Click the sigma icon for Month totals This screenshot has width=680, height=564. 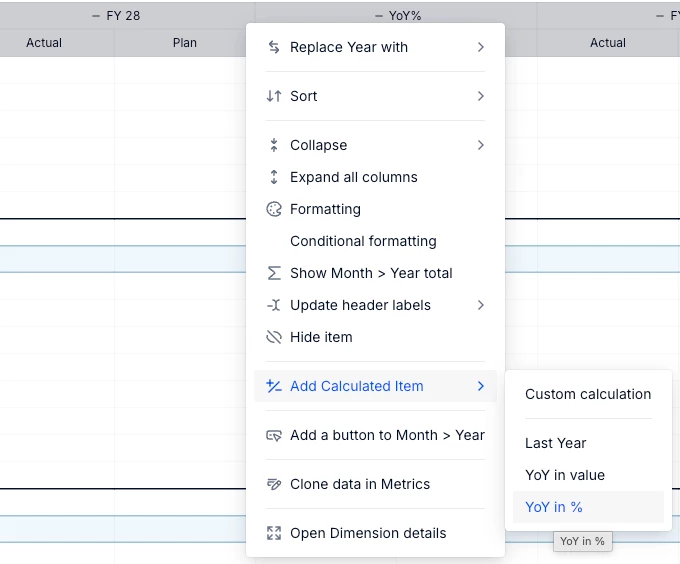(274, 273)
